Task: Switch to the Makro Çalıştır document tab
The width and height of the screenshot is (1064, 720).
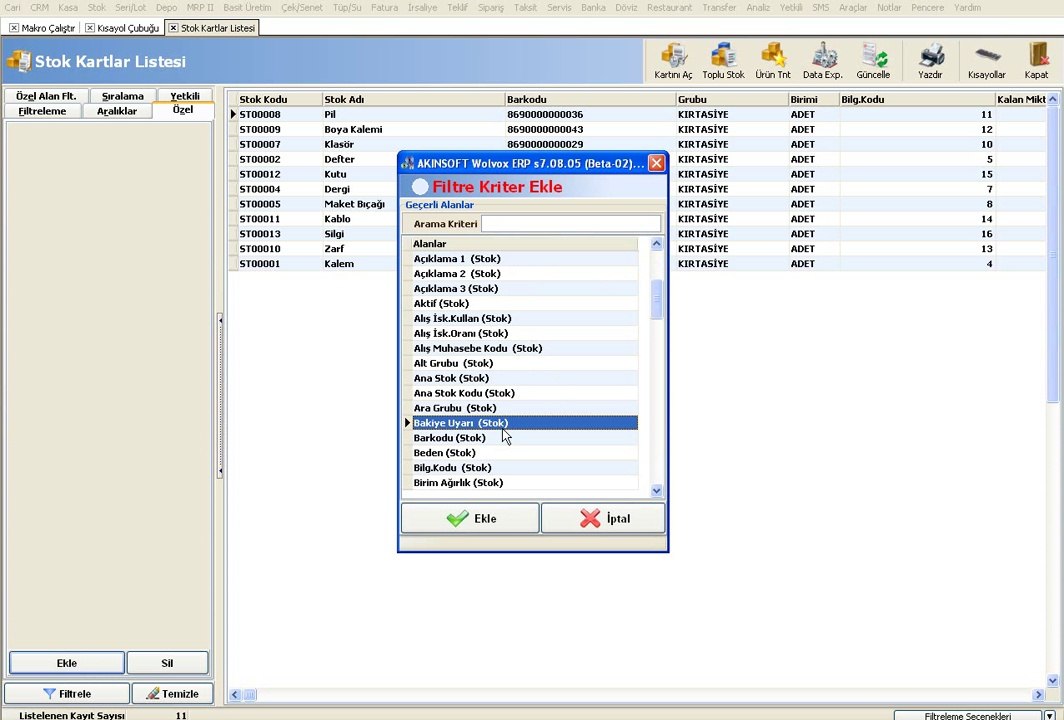Action: click(x=48, y=28)
